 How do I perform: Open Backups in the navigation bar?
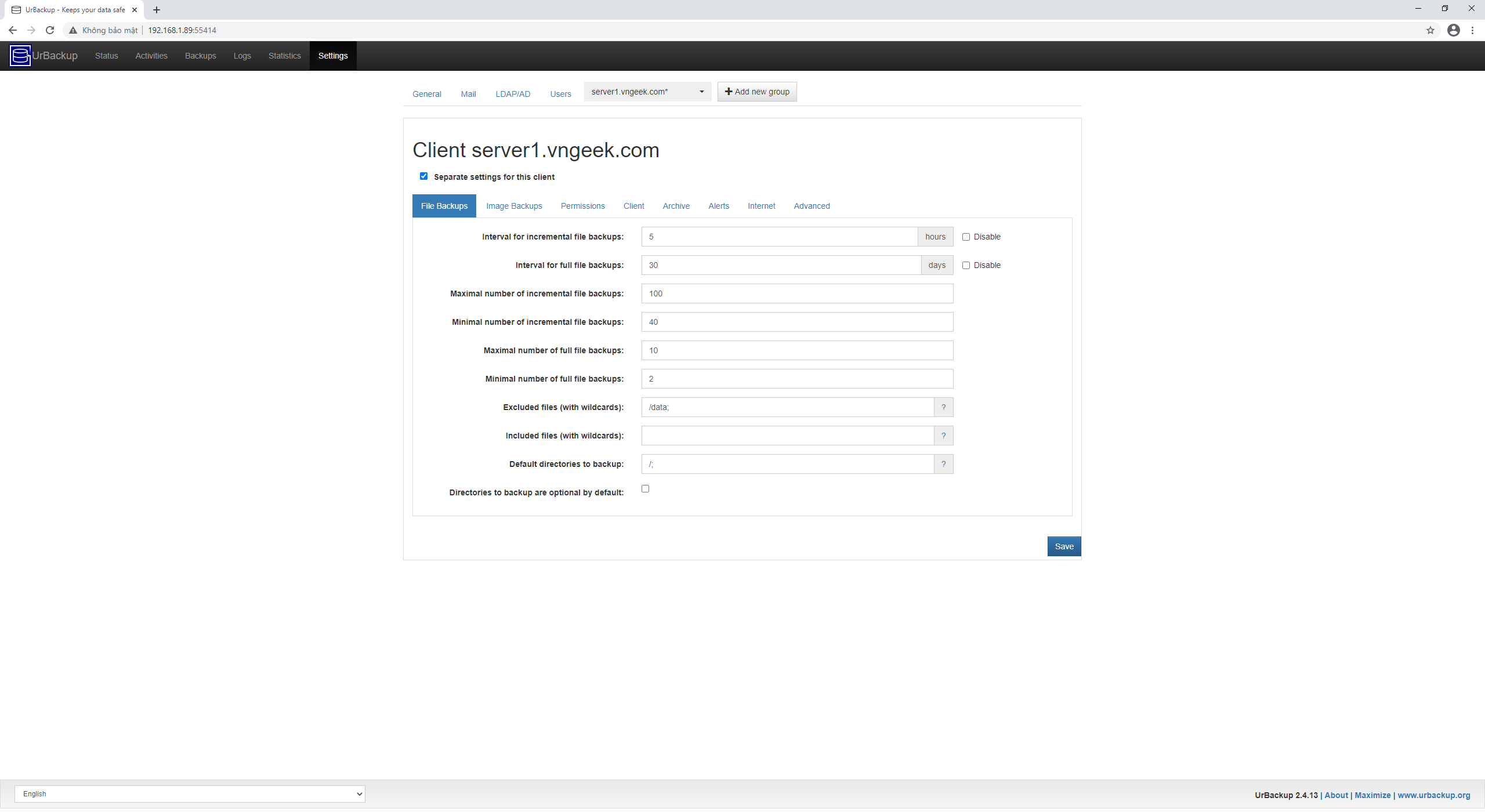[201, 56]
